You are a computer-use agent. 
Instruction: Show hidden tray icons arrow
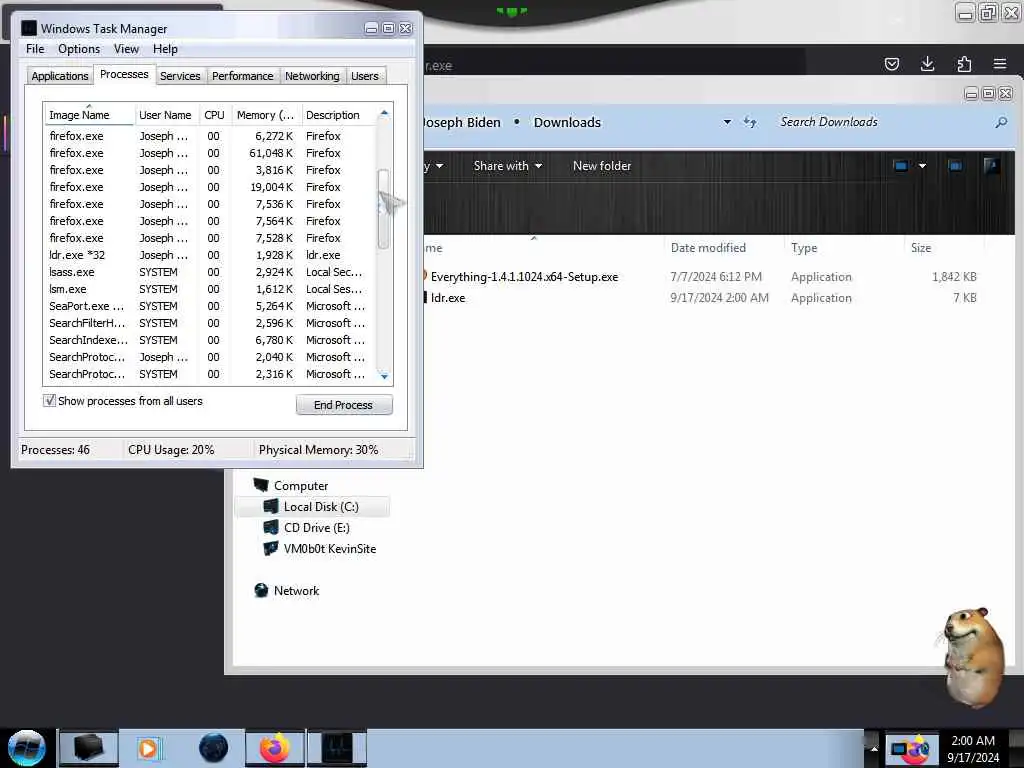coord(874,748)
